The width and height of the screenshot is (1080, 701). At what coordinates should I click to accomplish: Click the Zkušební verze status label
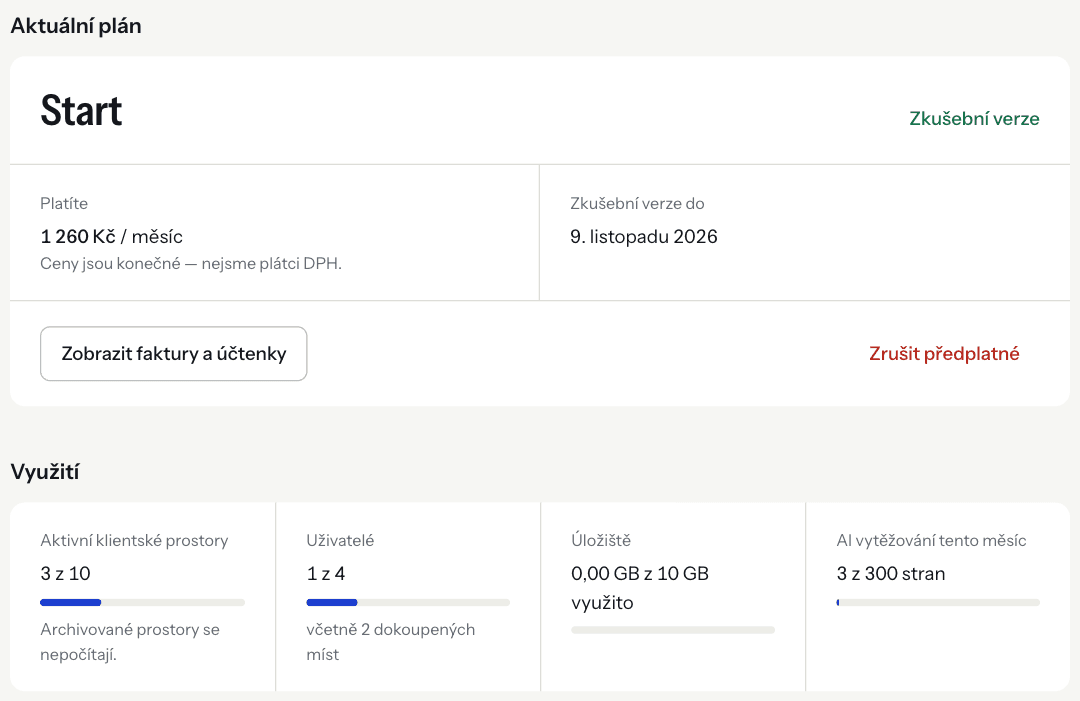(x=974, y=118)
